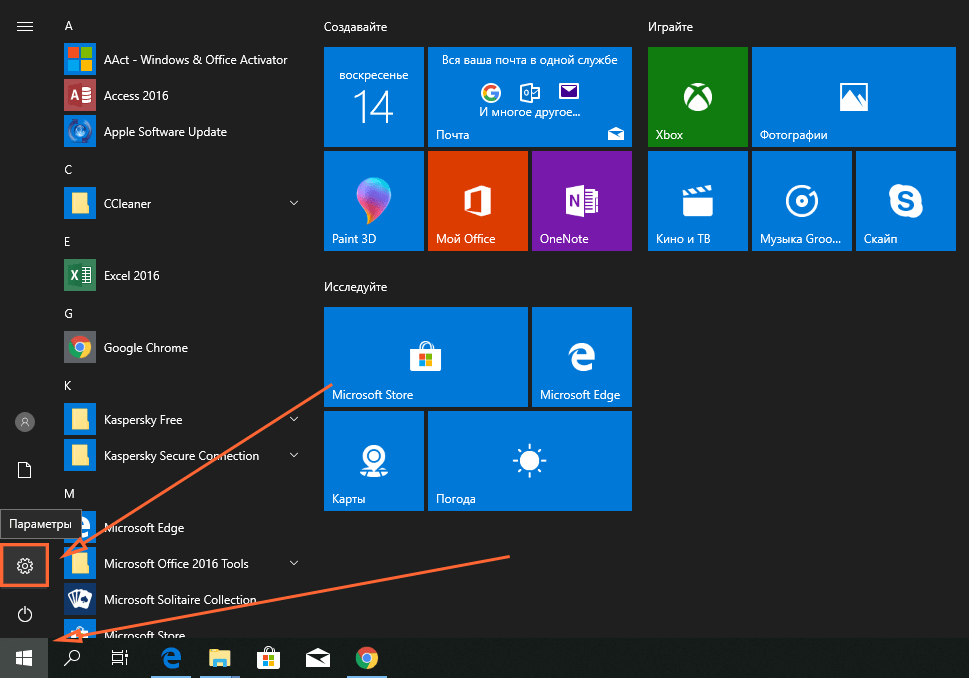Open Microsoft Solitaire Collection in app list

click(184, 600)
